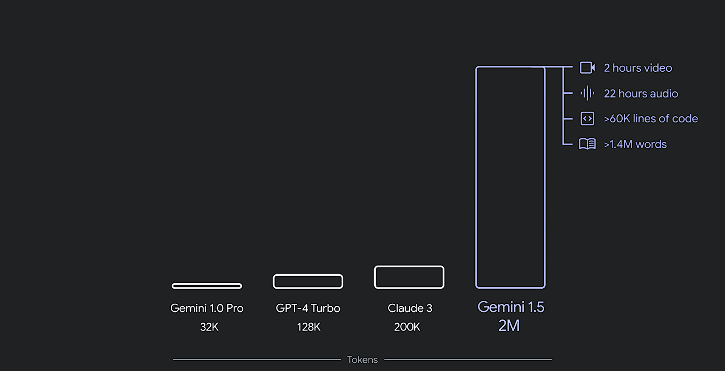
Task: Click the '128K' token value
Action: tap(308, 327)
